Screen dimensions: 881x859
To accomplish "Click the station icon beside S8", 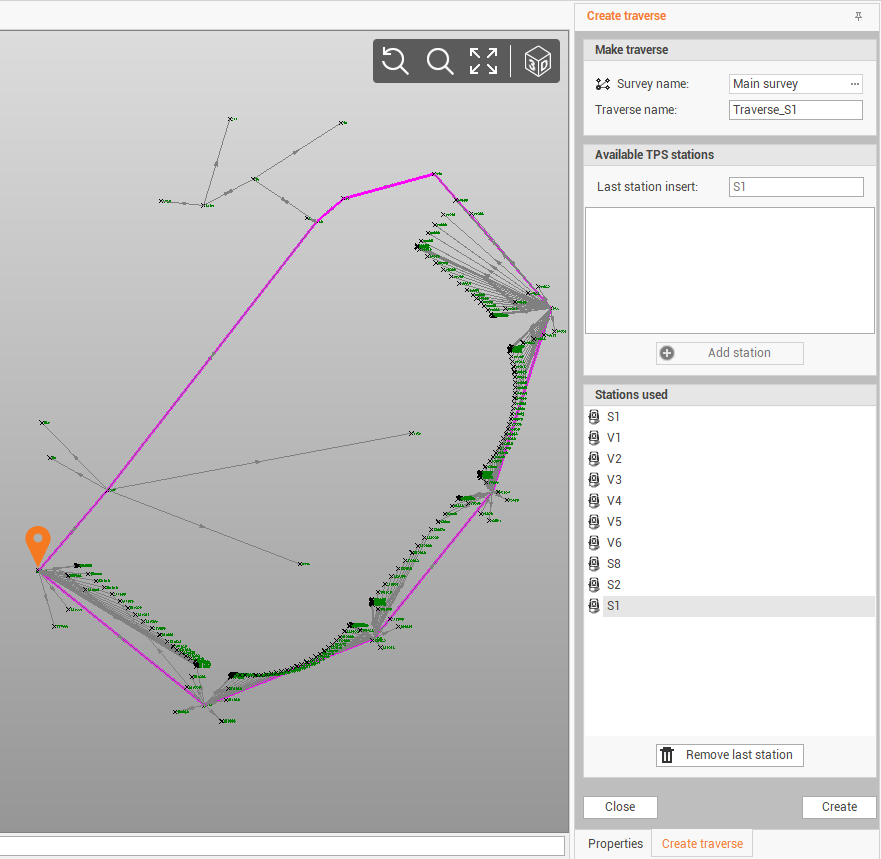I will (x=594, y=564).
